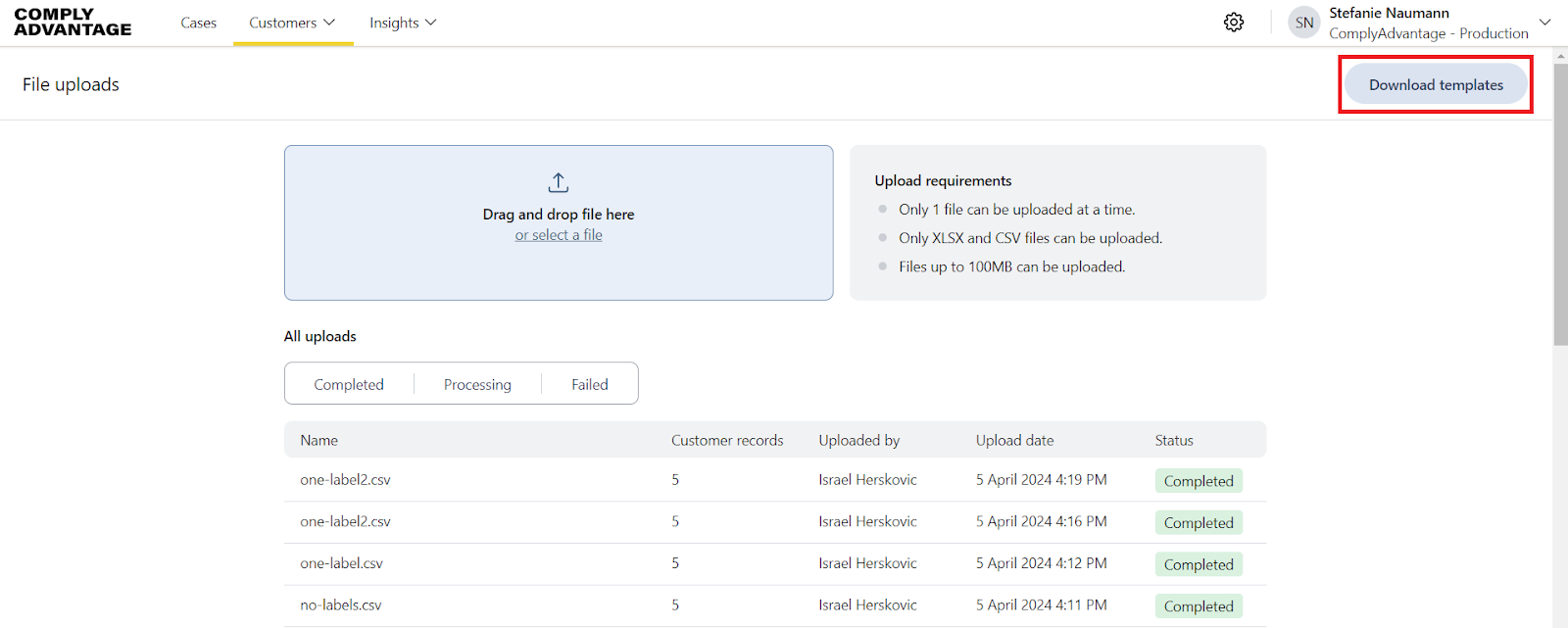
Task: Click Completed status of no-labels.csv
Action: pos(1199,606)
